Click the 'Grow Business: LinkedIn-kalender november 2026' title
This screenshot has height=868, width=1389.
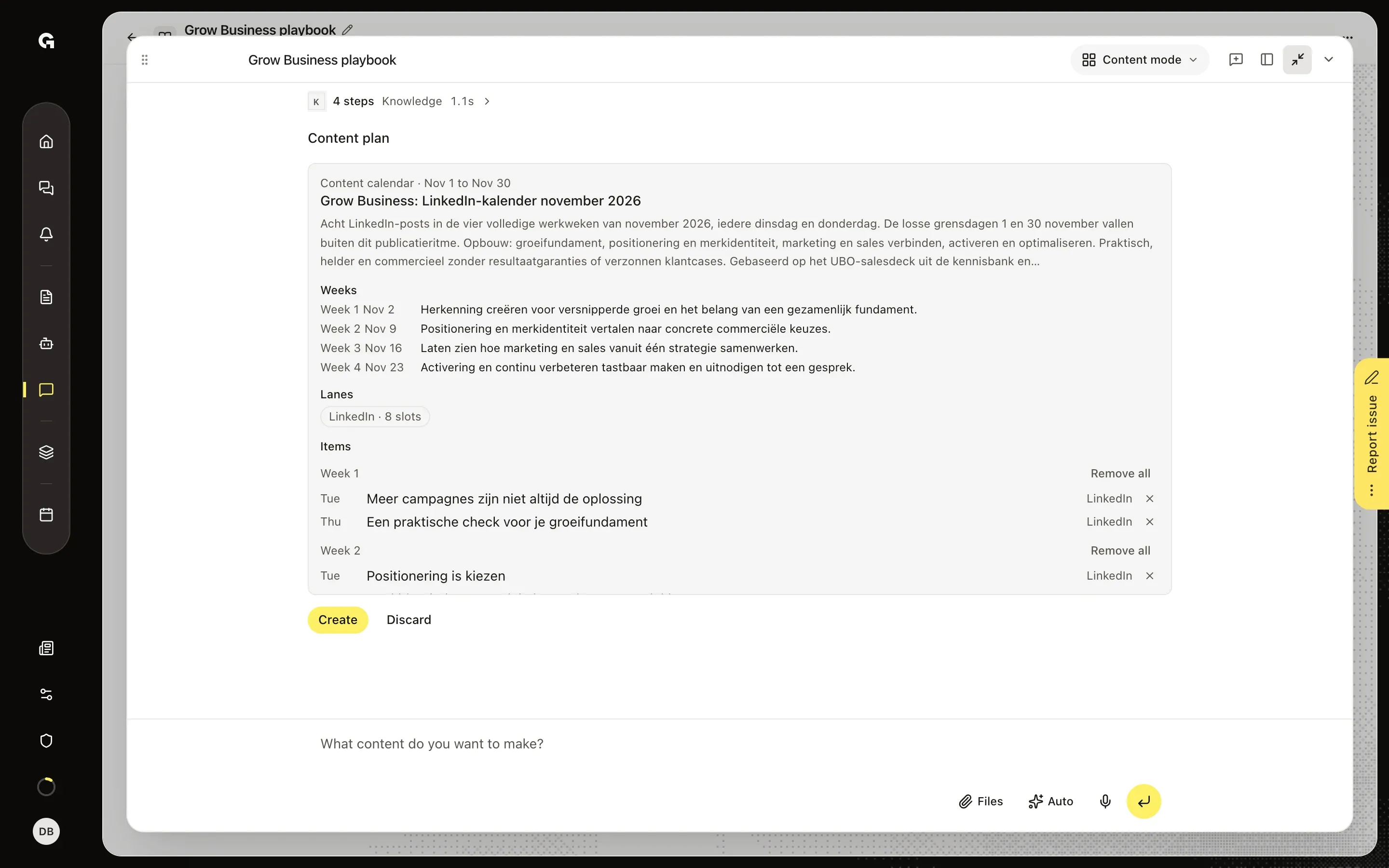480,201
